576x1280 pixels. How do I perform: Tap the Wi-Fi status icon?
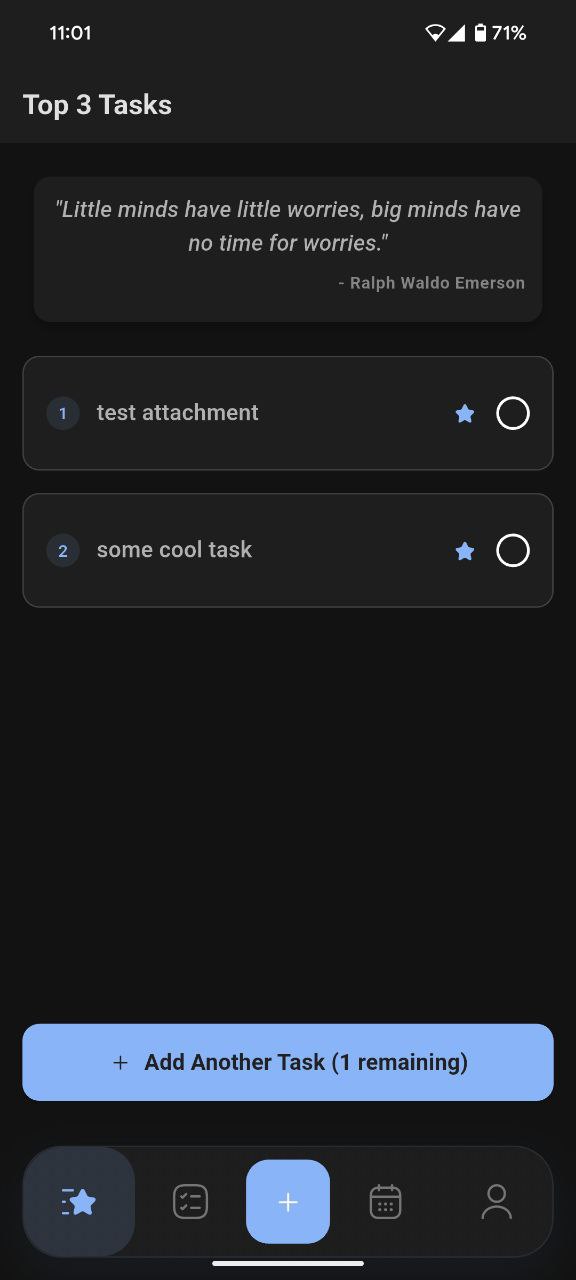[x=435, y=33]
